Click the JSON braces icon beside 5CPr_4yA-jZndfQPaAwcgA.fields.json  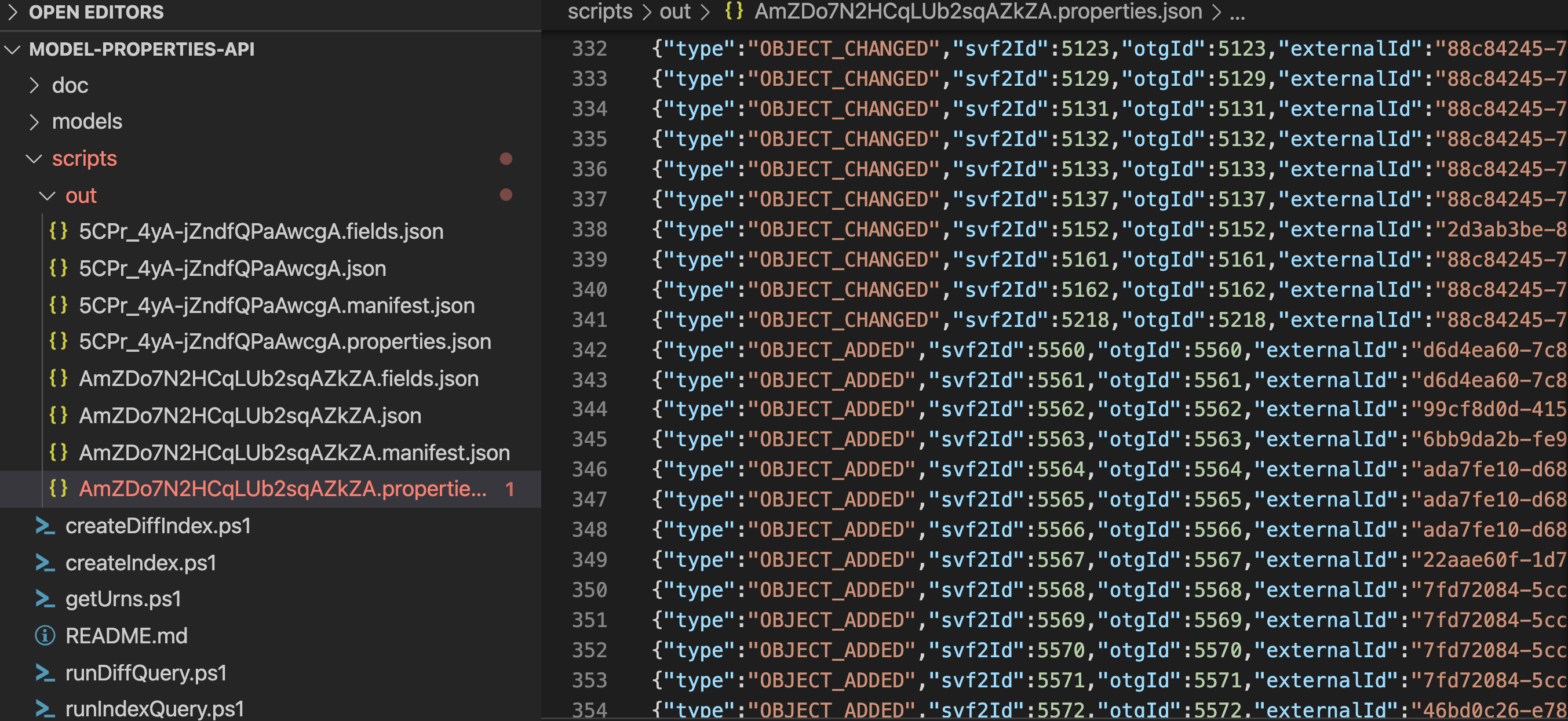pos(59,231)
